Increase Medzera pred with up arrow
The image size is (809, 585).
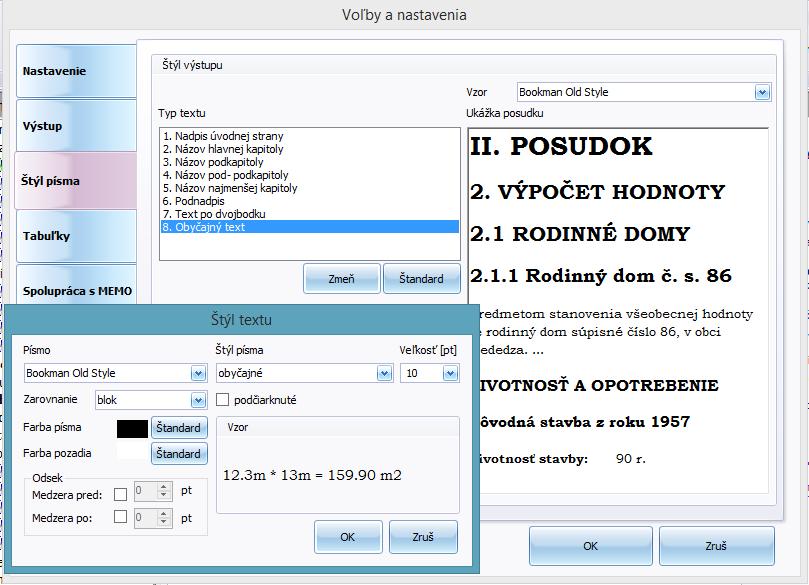point(164,486)
